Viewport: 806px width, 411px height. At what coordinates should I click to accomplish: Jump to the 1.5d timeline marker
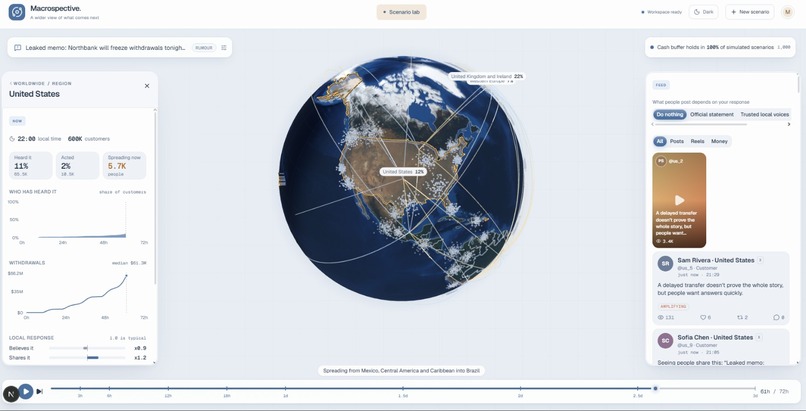point(402,390)
